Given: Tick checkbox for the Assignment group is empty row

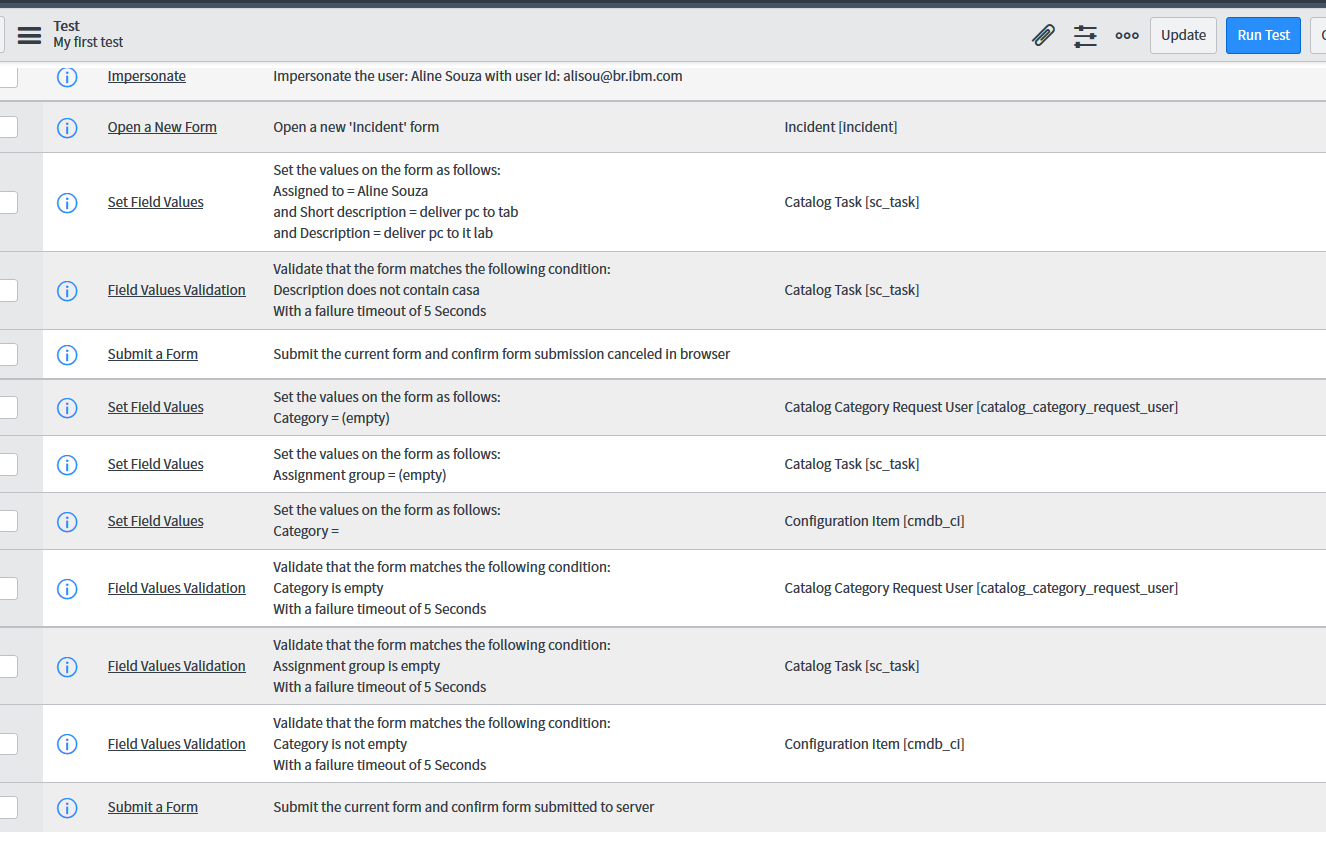Looking at the screenshot, I should point(8,666).
